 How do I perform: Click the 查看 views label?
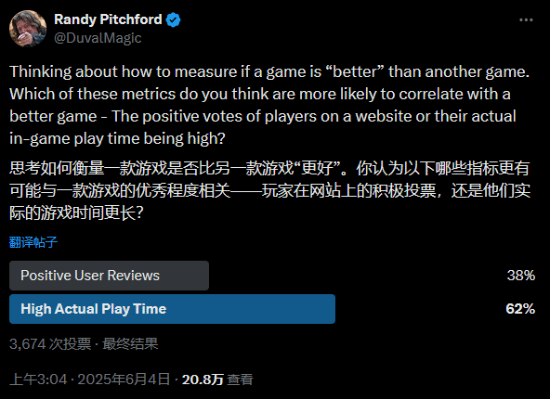click(x=240, y=379)
